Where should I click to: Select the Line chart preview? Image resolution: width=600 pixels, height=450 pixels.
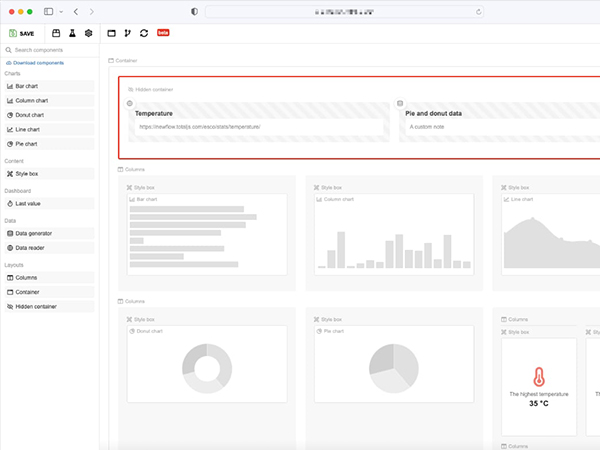pos(551,235)
